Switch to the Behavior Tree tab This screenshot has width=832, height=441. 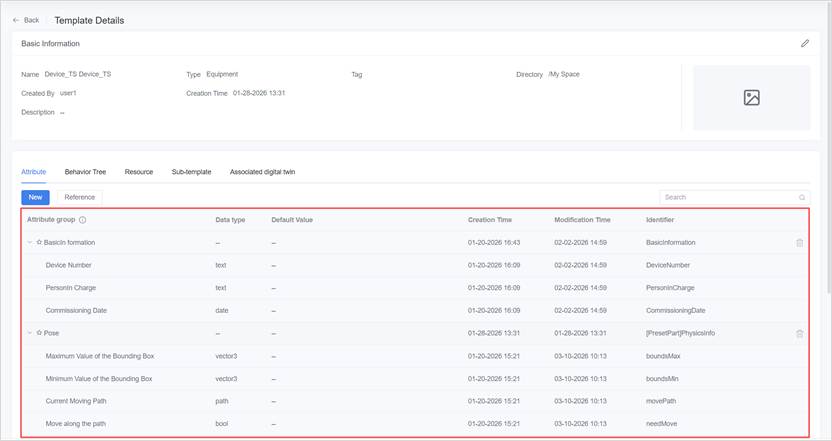coord(85,172)
